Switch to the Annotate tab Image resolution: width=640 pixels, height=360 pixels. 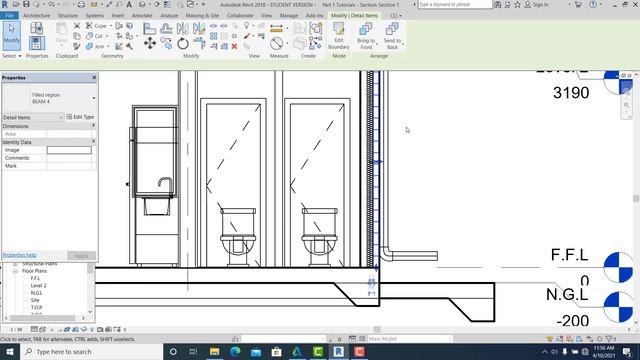[142, 16]
